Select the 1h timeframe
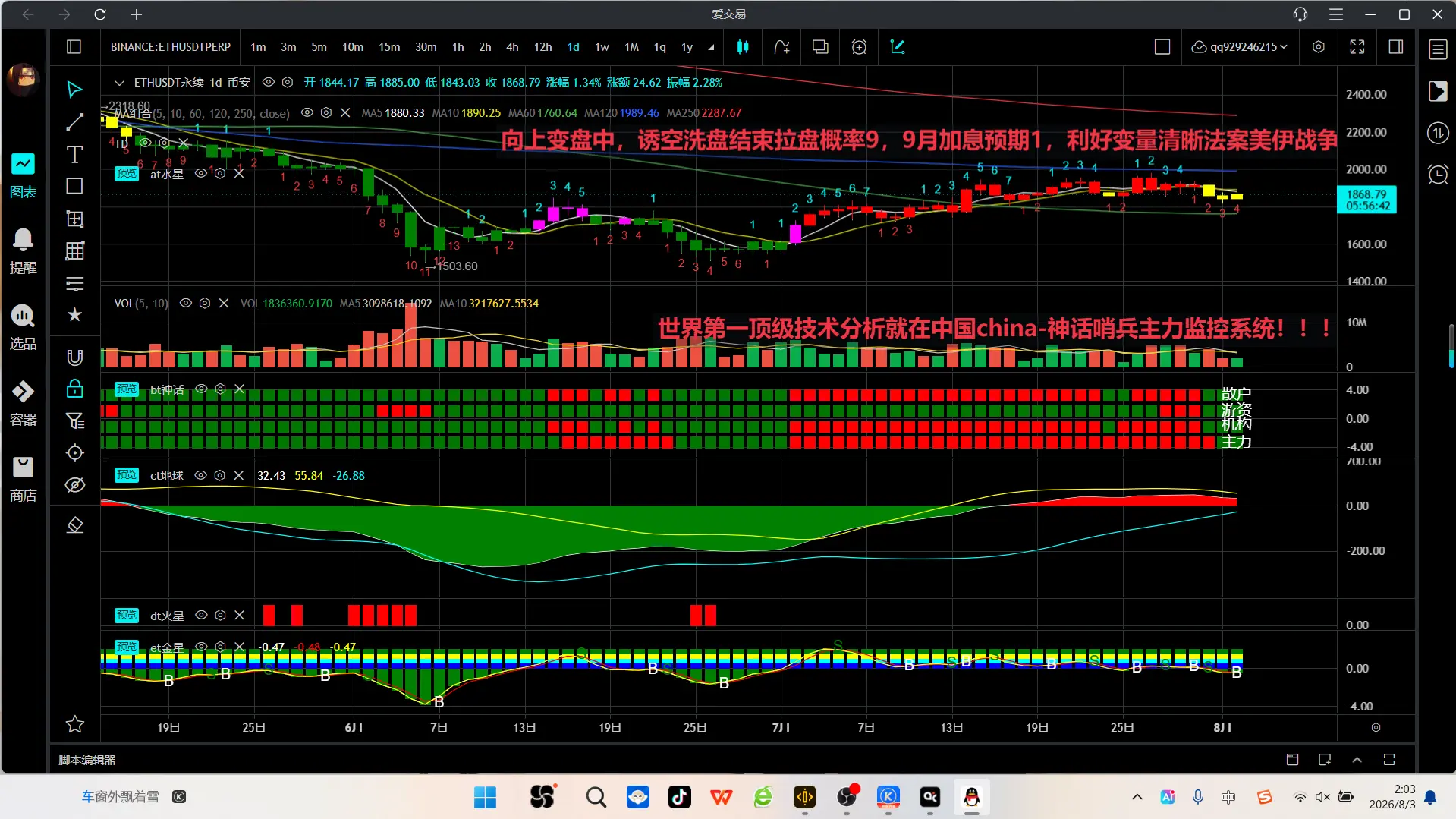The height and width of the screenshot is (819, 1456). [x=458, y=47]
